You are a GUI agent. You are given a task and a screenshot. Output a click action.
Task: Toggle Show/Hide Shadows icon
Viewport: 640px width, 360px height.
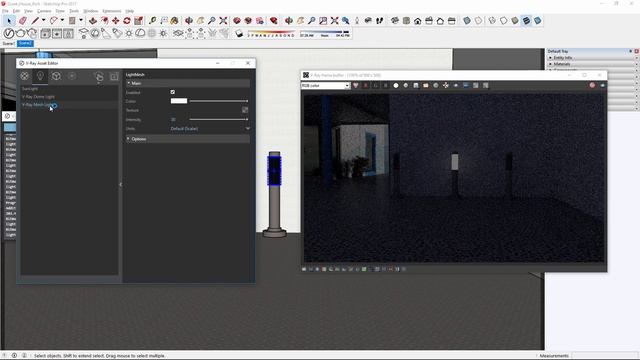tap(239, 33)
